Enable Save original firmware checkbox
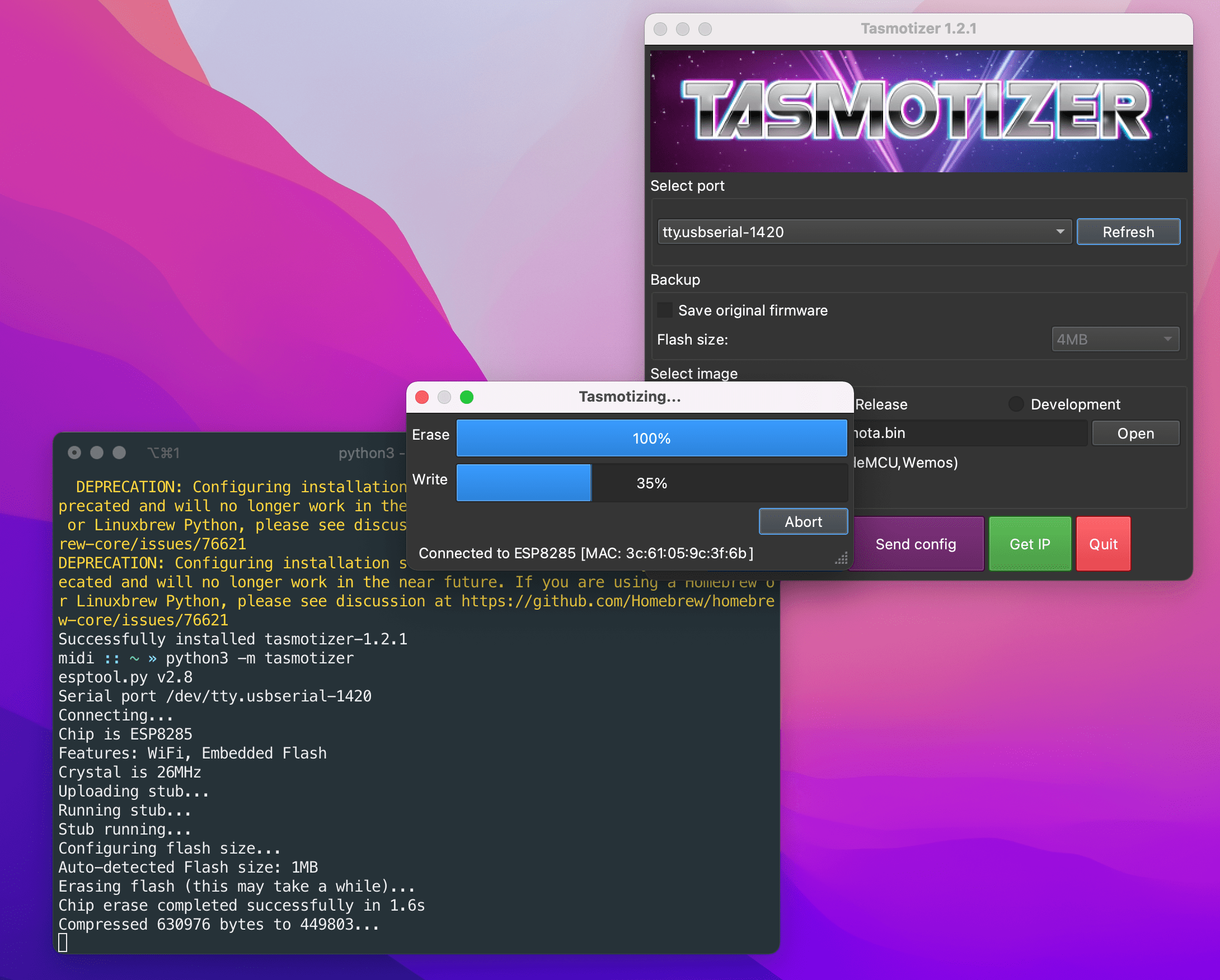 [665, 310]
